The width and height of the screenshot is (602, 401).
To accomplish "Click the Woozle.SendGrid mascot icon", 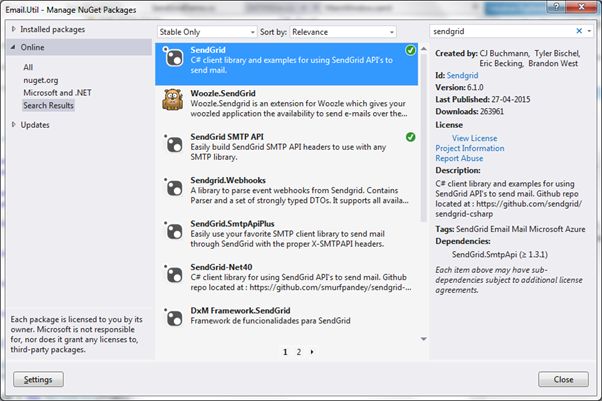I will pyautogui.click(x=173, y=100).
